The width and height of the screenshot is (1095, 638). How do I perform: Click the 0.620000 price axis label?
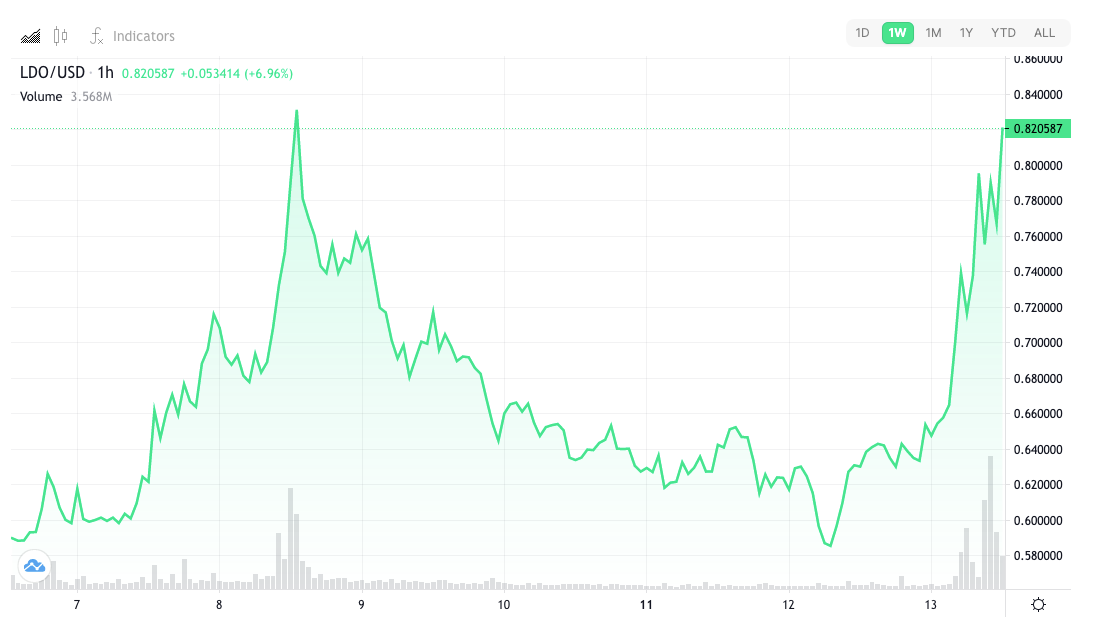(x=1038, y=485)
